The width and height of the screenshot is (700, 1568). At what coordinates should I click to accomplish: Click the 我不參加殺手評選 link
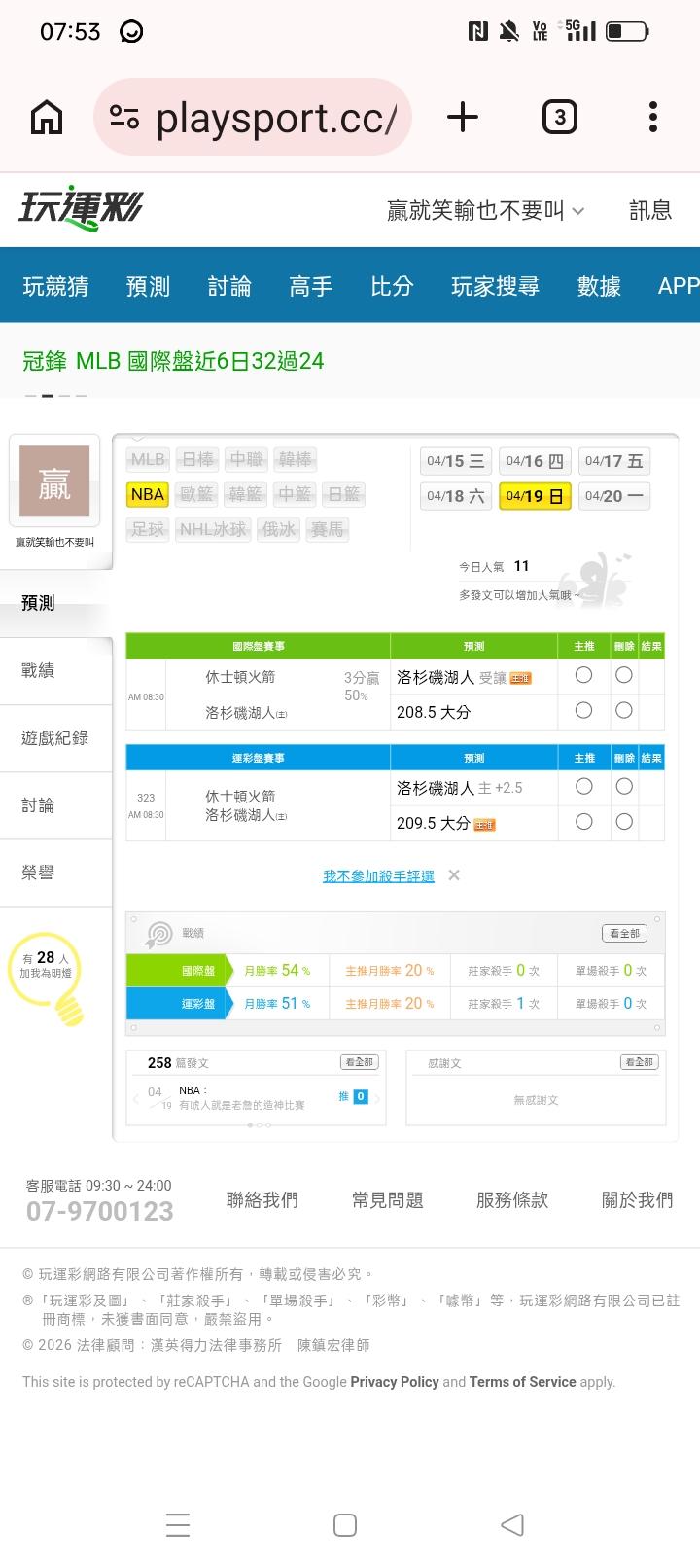378,876
